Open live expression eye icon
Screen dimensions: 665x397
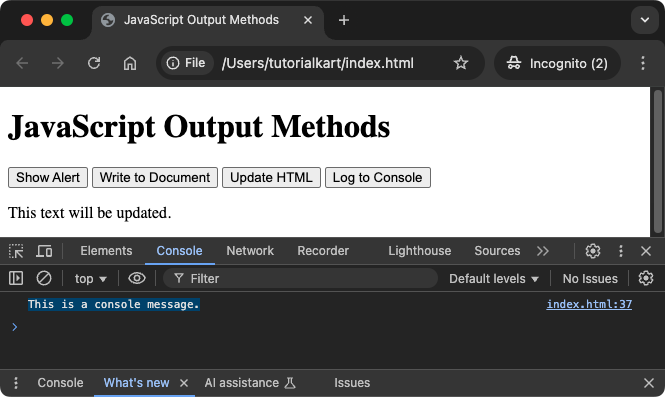(x=137, y=278)
